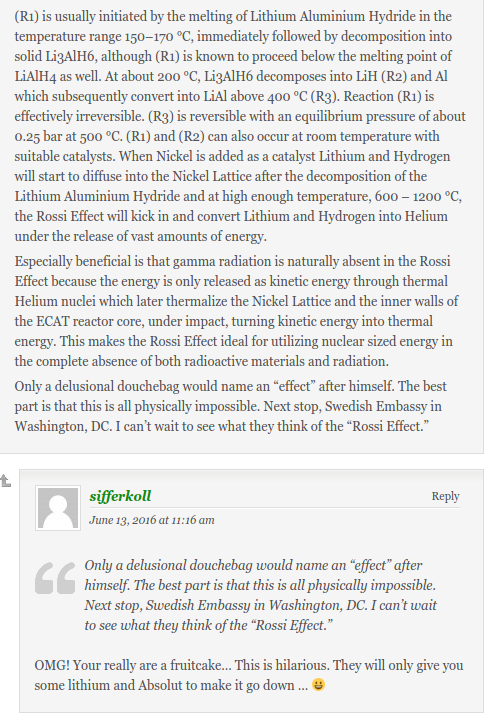Click the line beginning "0.25 bar at 500 °C"
497x726 pixels.
227,136
